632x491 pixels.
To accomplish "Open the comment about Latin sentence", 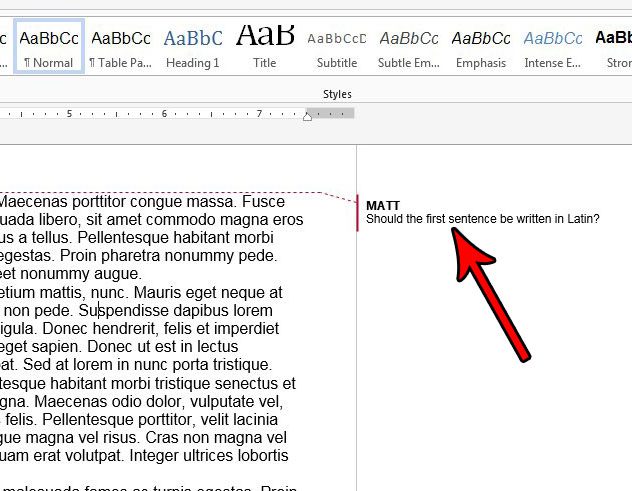I will [482, 219].
